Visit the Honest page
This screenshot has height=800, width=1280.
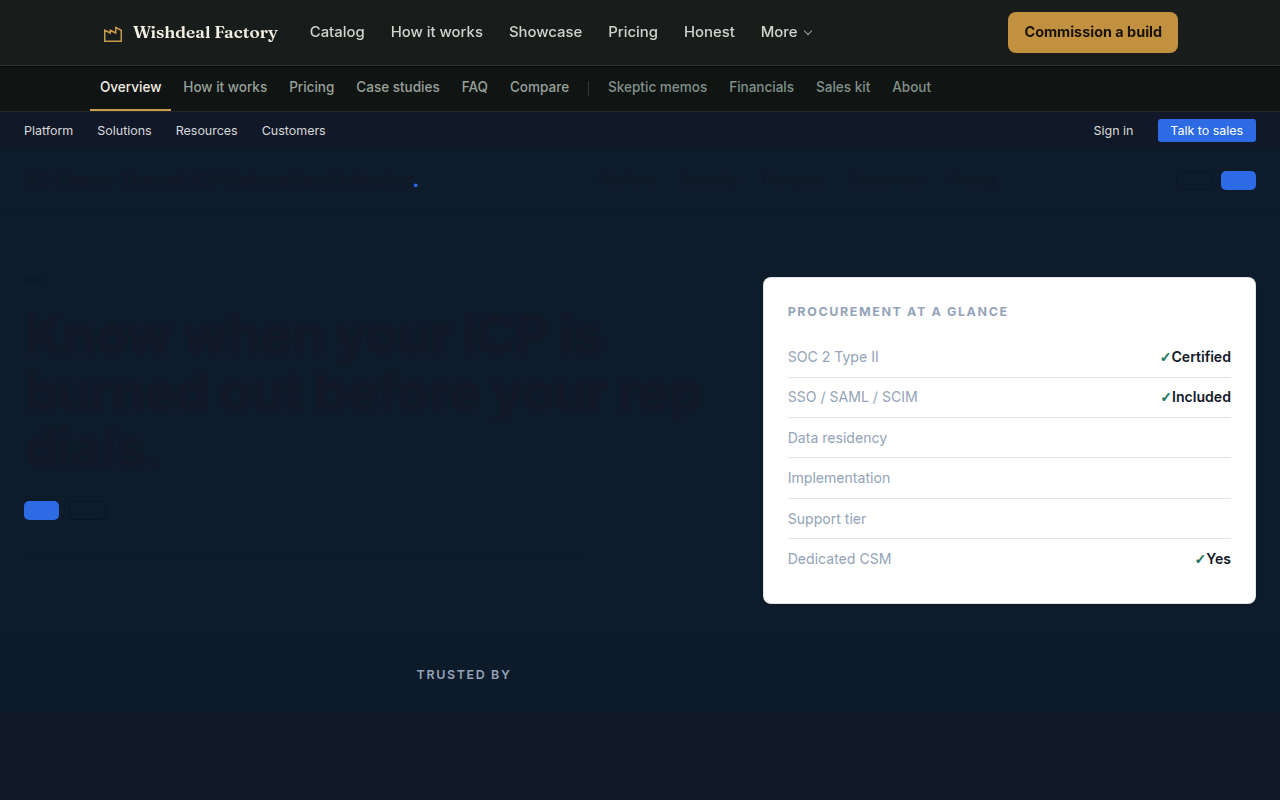pyautogui.click(x=709, y=32)
